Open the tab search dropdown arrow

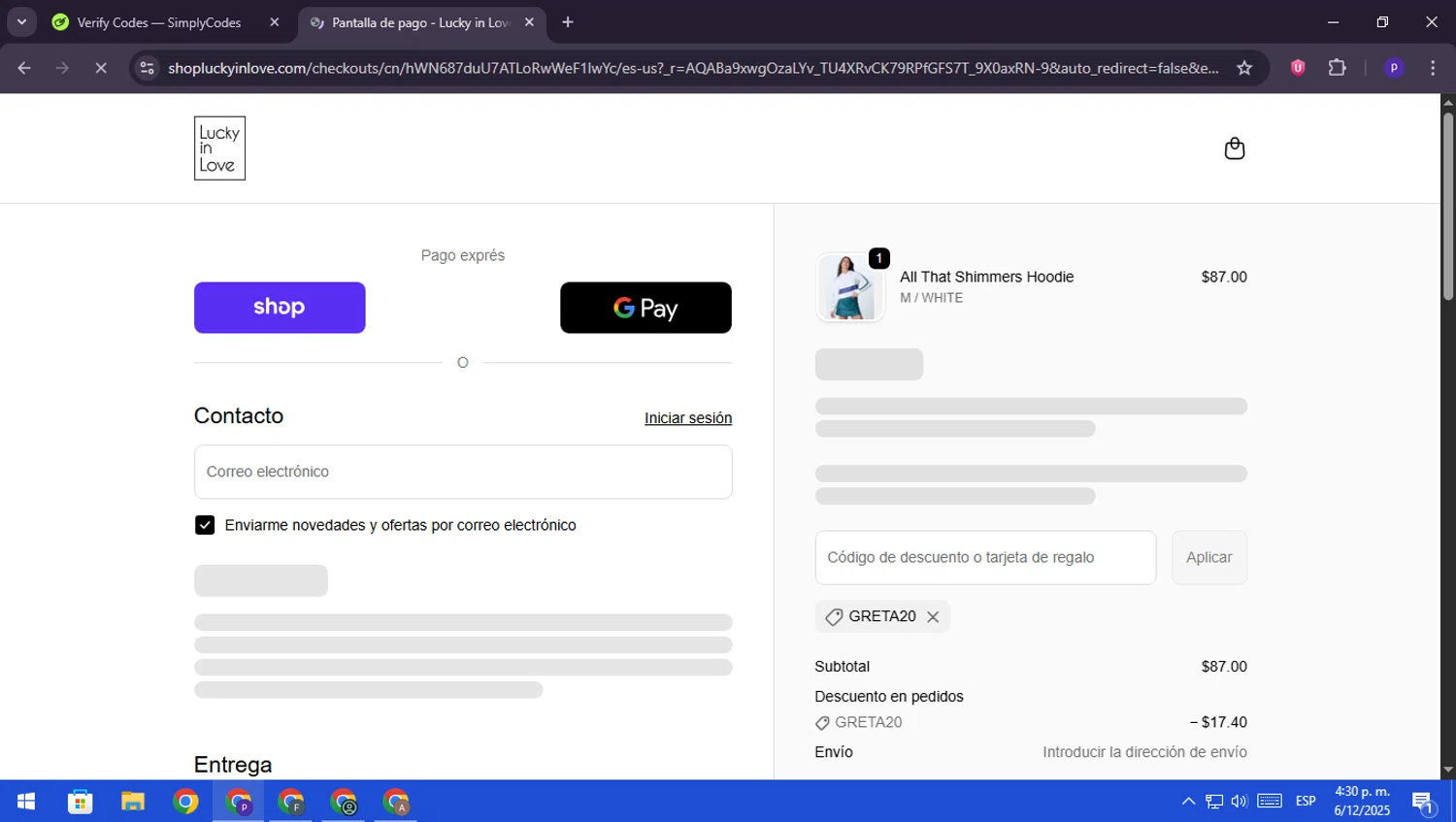[x=21, y=22]
